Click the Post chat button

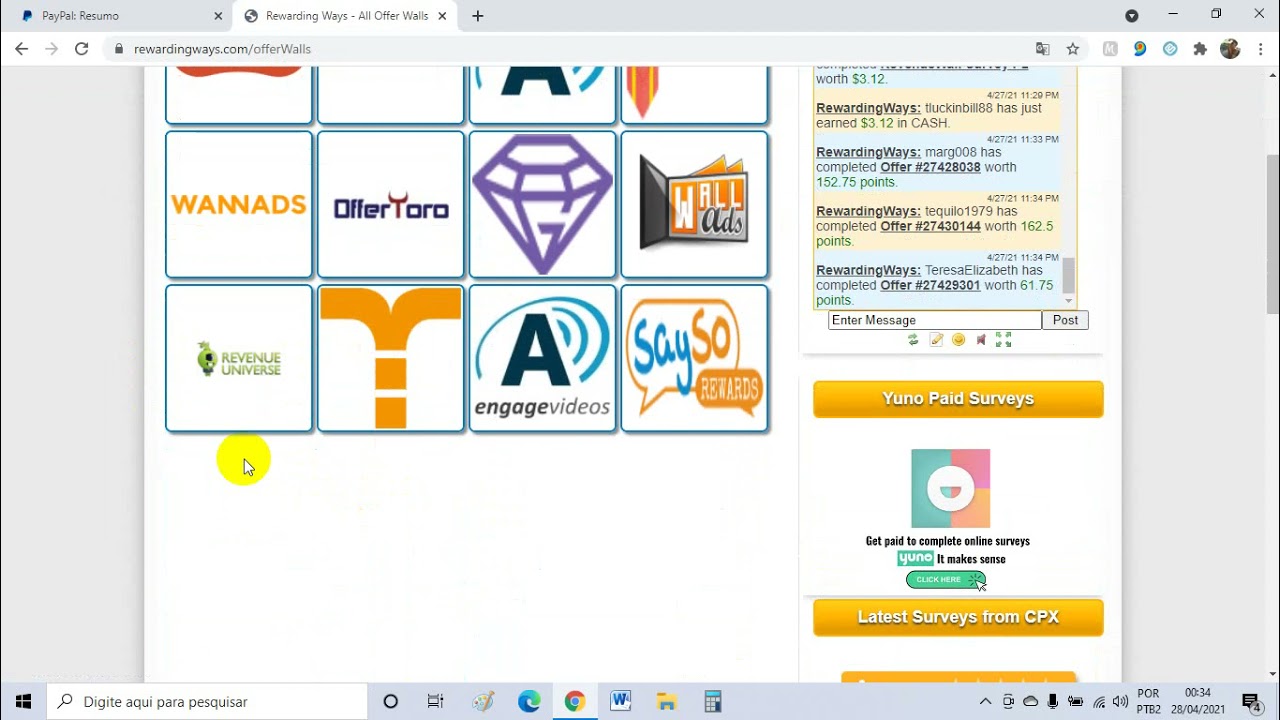(x=1065, y=320)
